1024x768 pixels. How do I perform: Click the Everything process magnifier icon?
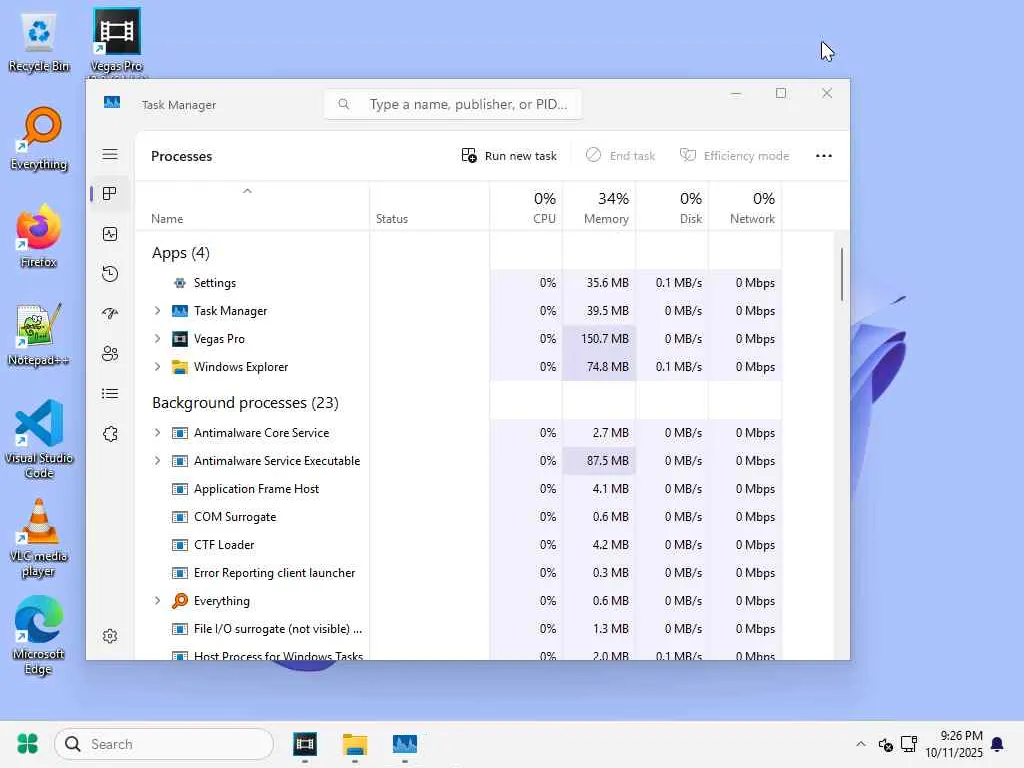point(180,601)
